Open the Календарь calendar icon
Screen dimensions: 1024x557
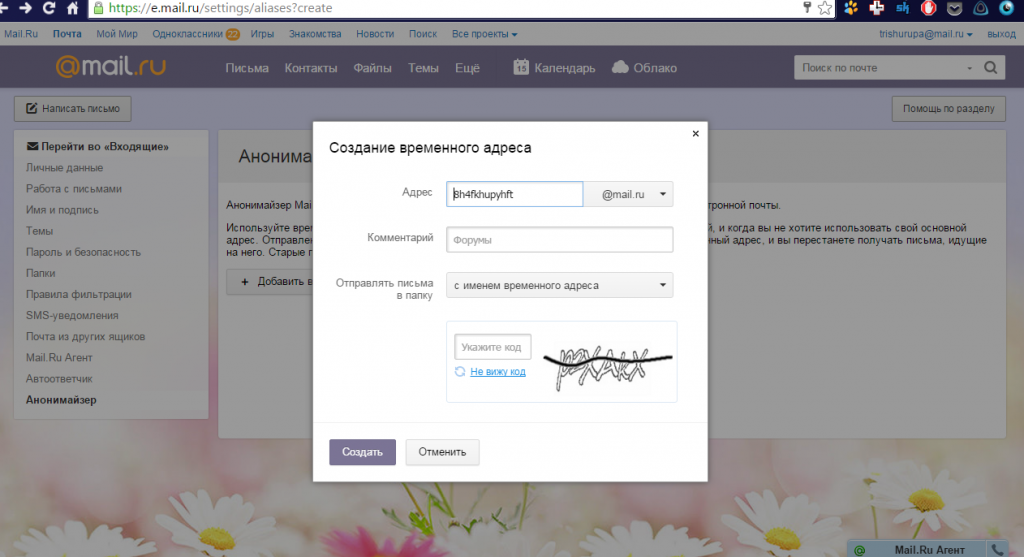coord(521,68)
